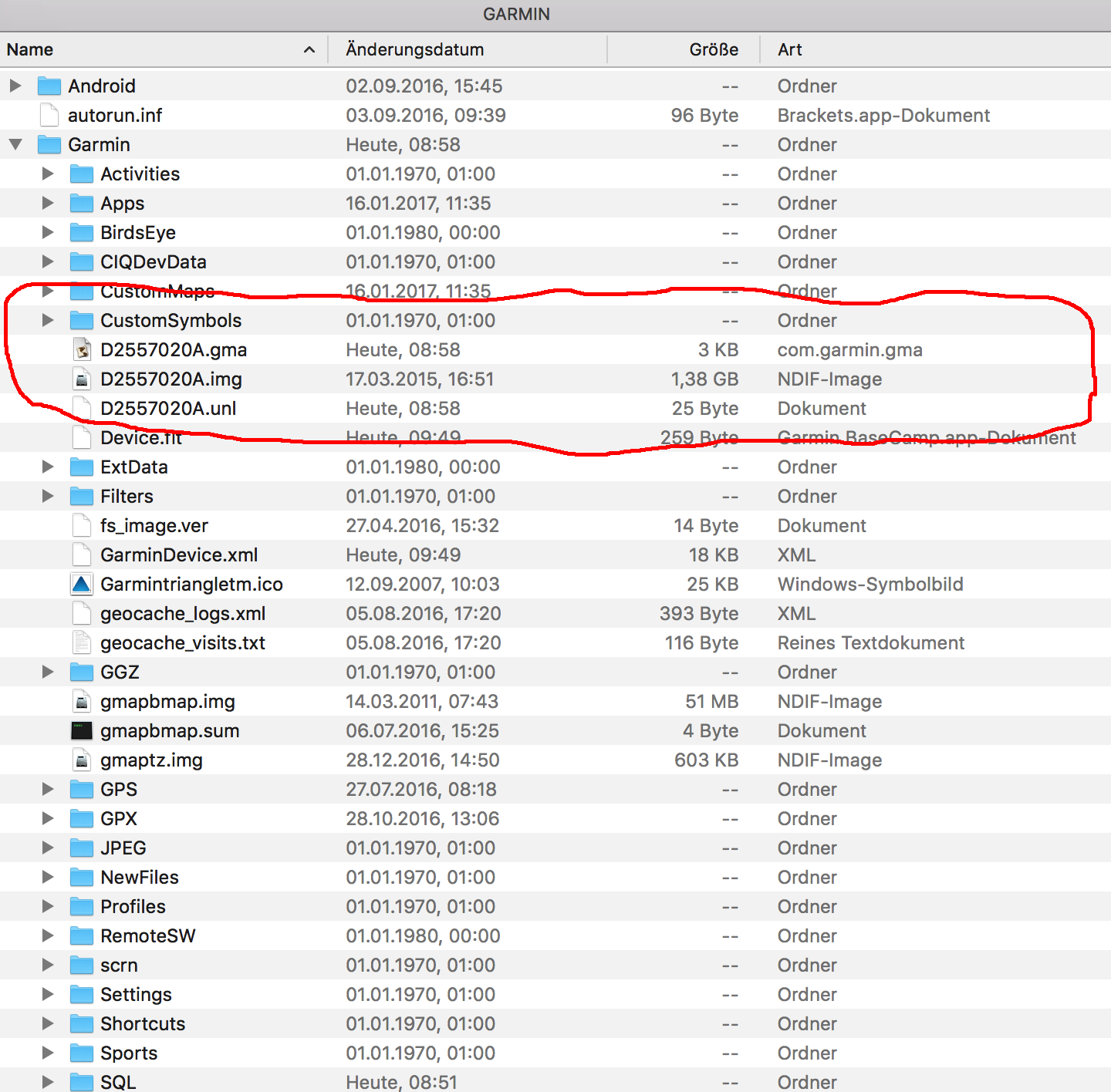Click the date '14.03.2011, 07:43'

click(x=422, y=701)
